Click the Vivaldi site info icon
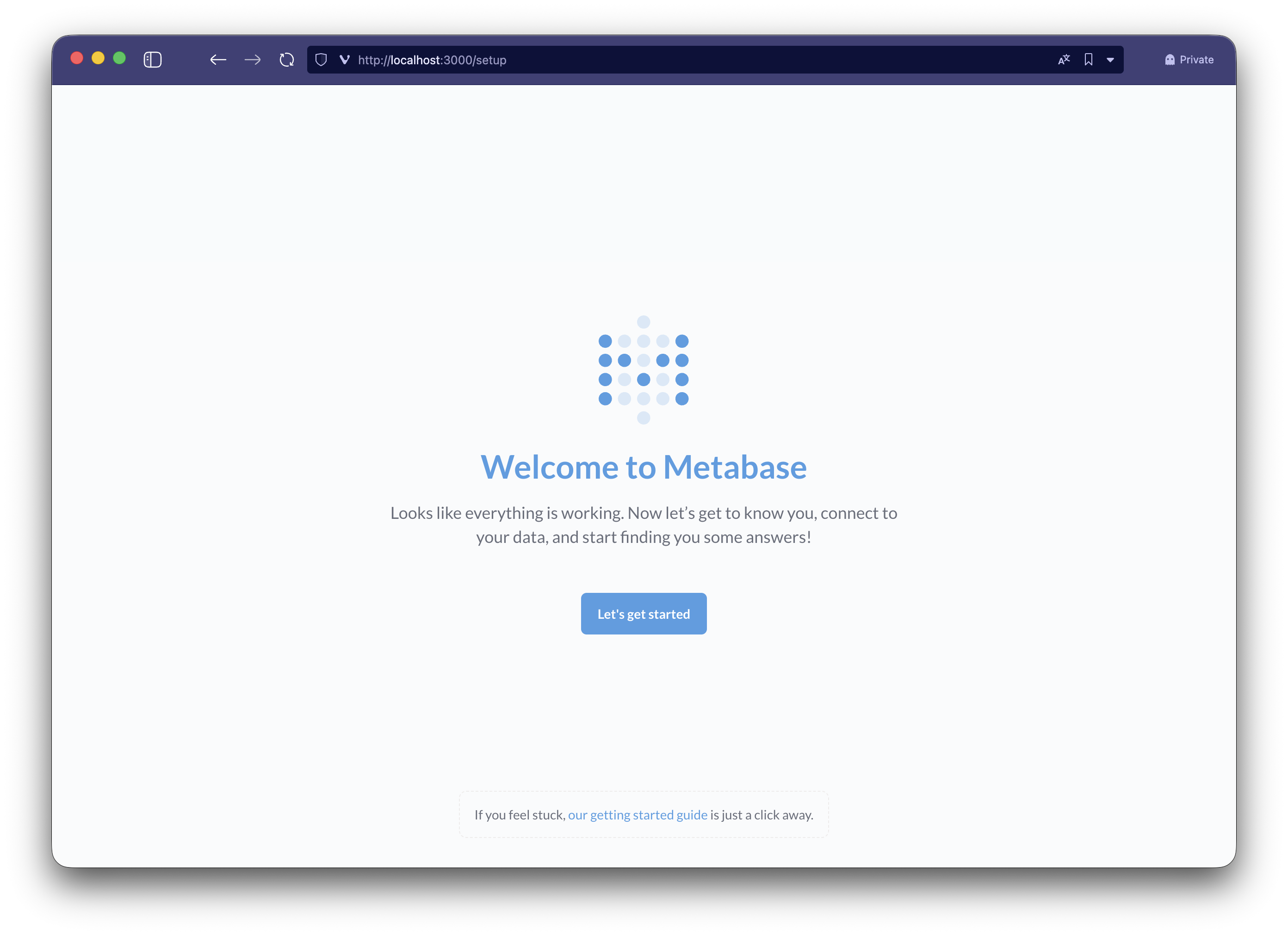The width and height of the screenshot is (1288, 936). [344, 60]
